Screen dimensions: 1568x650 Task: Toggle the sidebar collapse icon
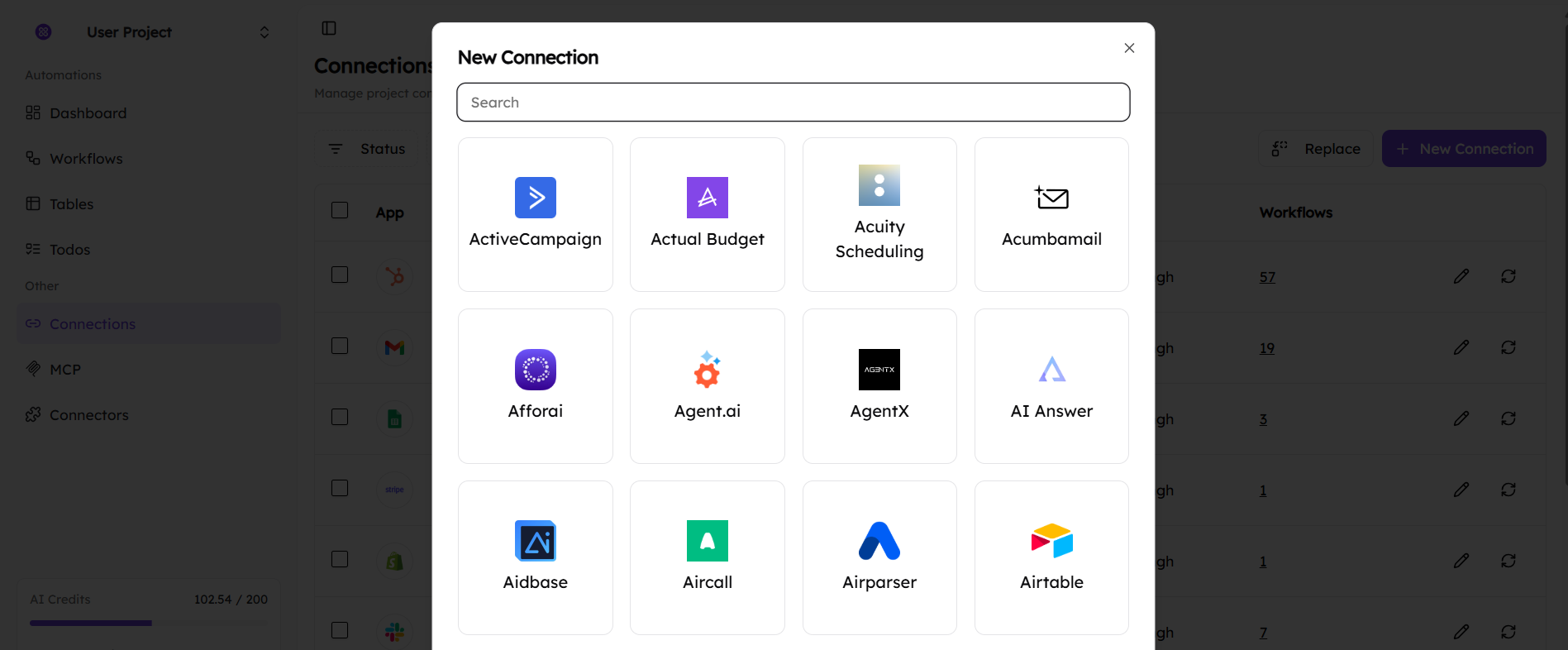329,29
